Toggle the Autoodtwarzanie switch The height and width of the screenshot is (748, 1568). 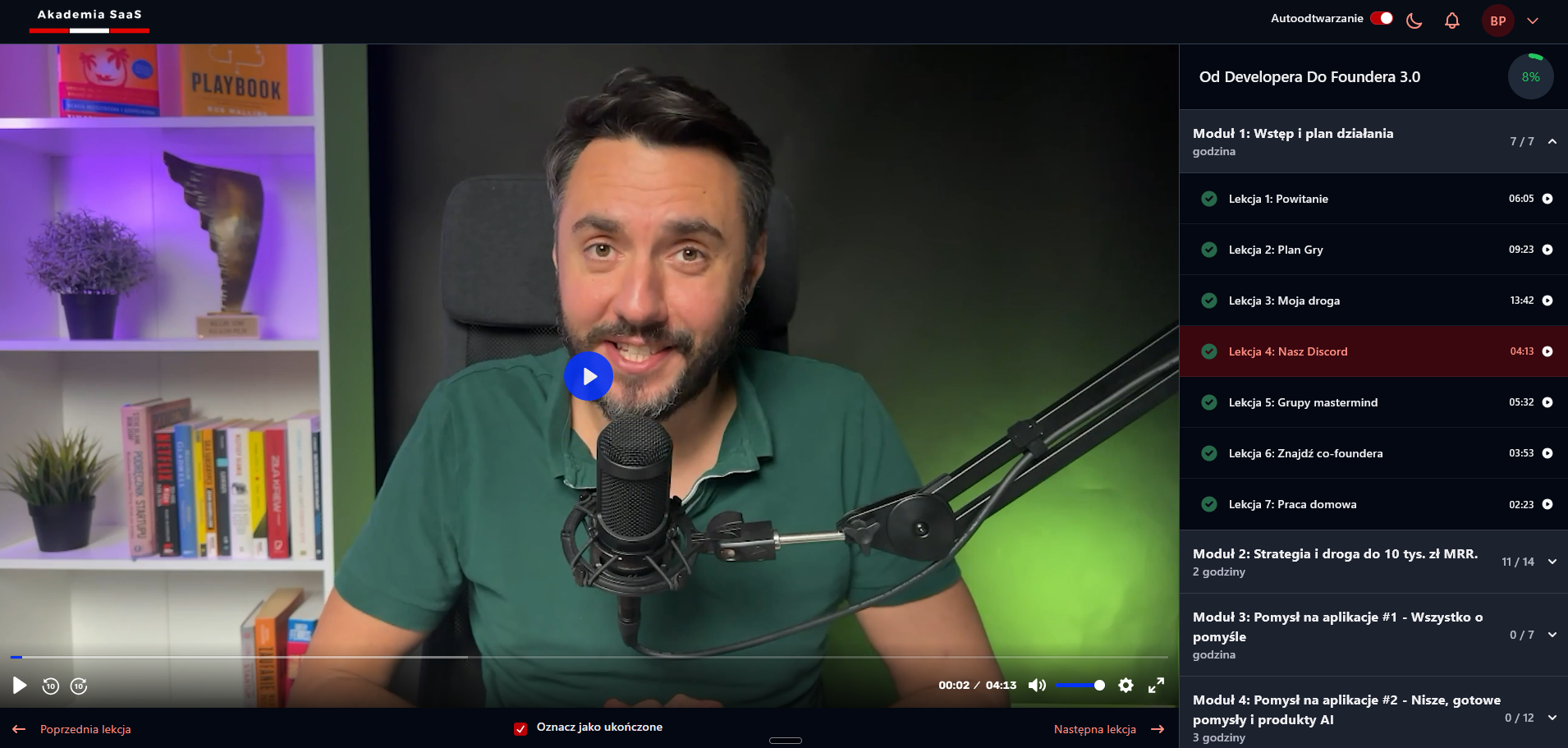pos(1382,18)
